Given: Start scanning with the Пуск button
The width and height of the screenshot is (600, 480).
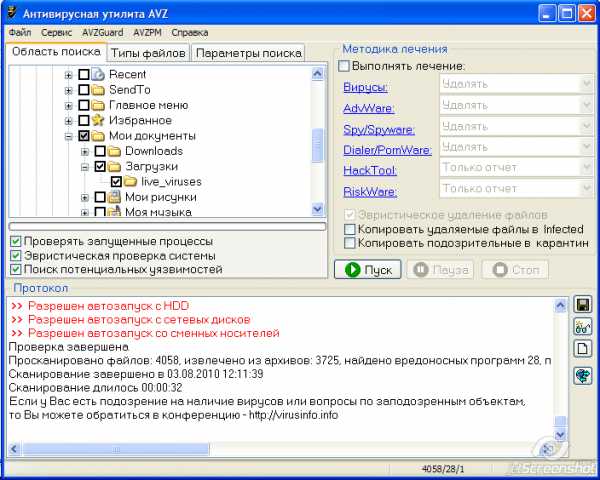Looking at the screenshot, I should (x=368, y=270).
